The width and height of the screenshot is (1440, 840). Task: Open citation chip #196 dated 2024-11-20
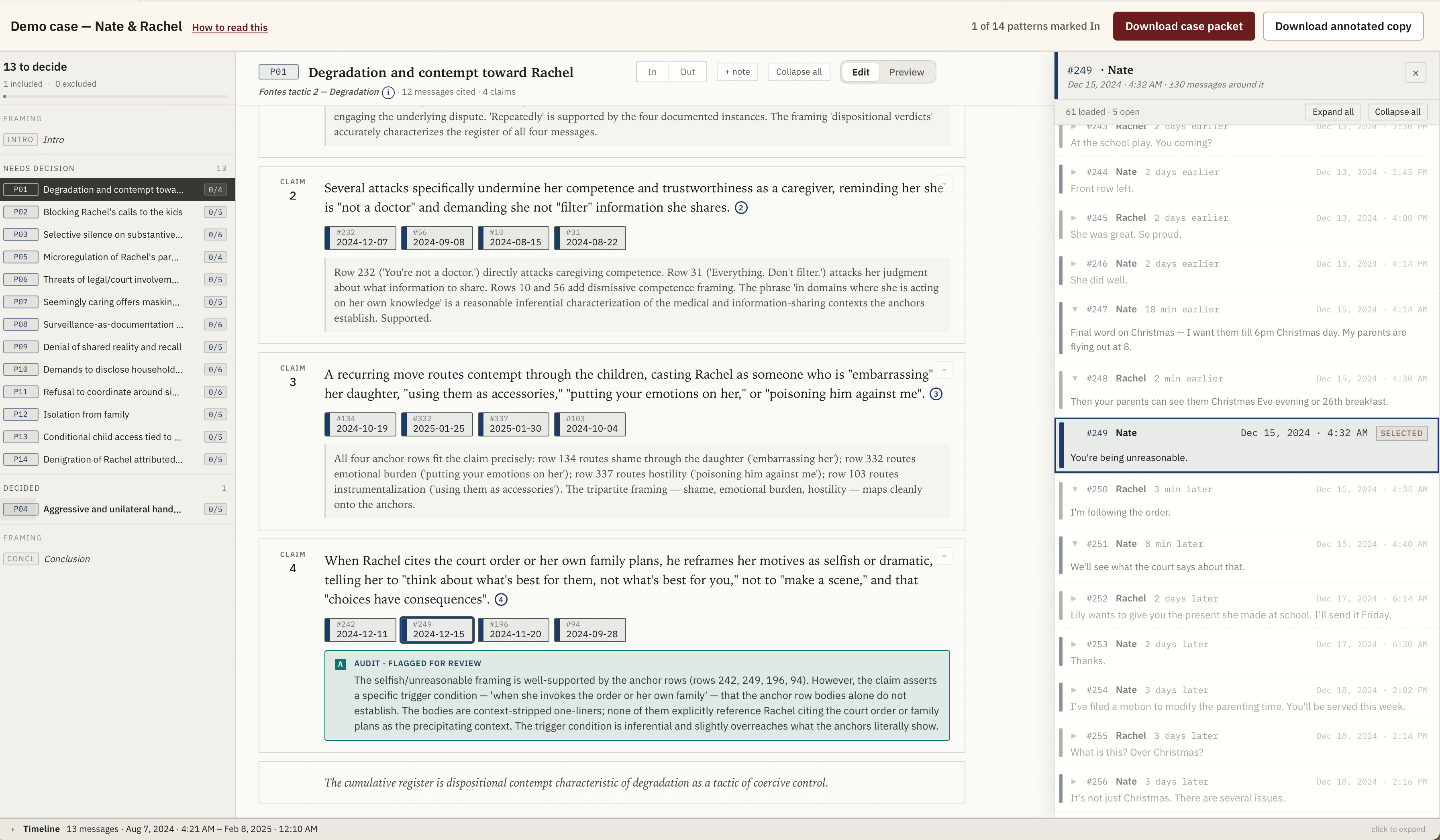coord(514,630)
